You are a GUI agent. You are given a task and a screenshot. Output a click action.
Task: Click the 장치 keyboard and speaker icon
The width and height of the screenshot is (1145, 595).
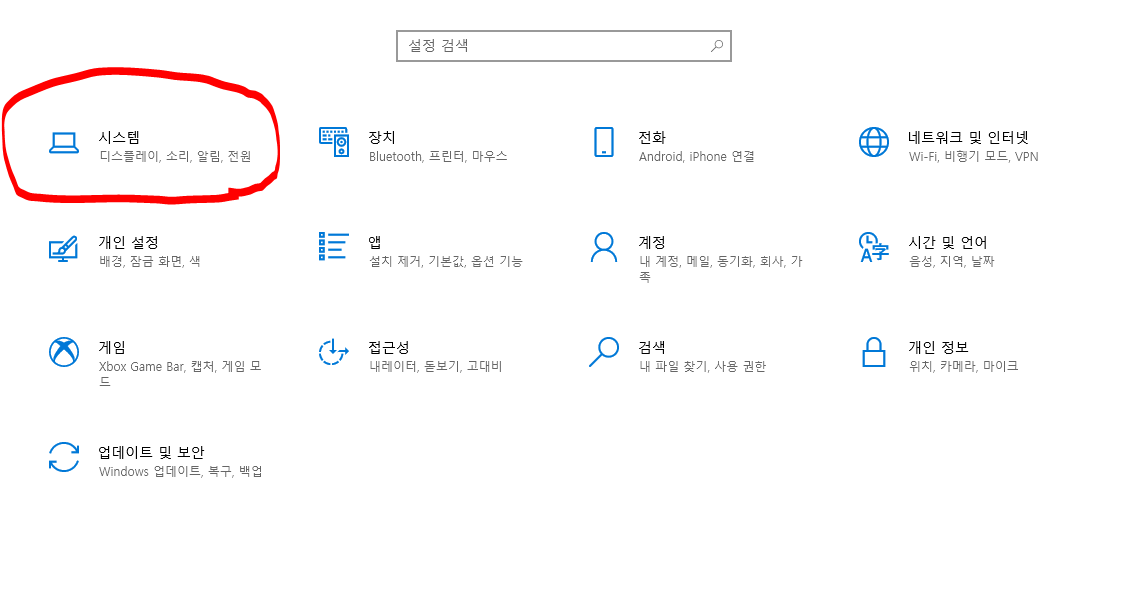point(334,142)
